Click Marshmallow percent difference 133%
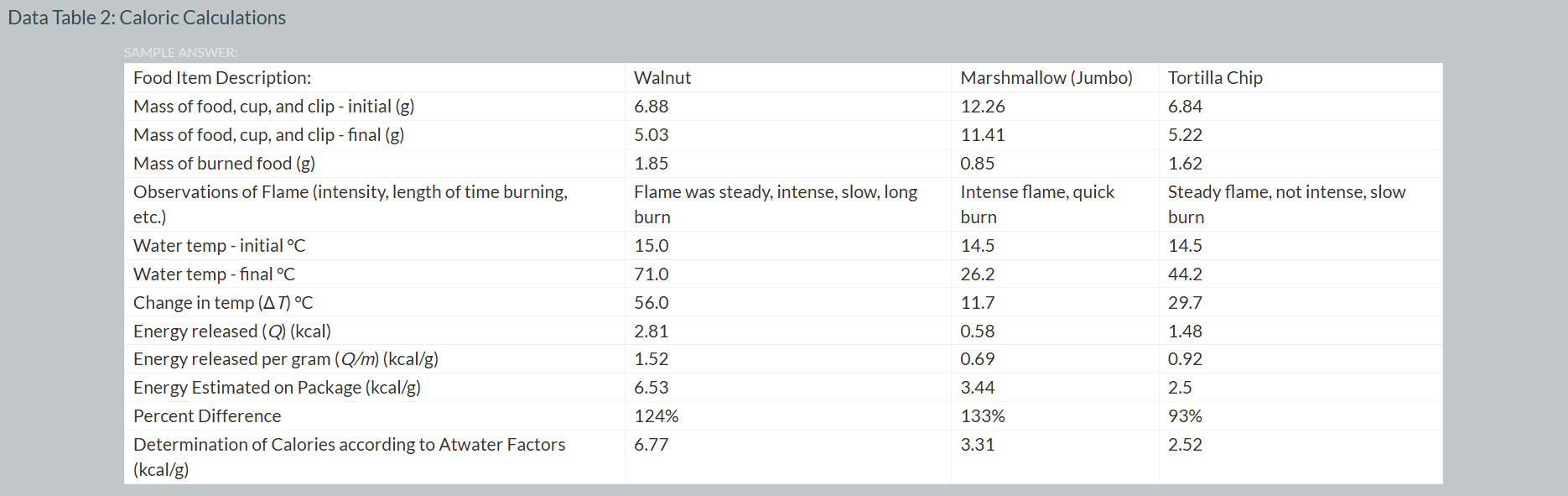Screen dimensions: 1568x496 [983, 416]
